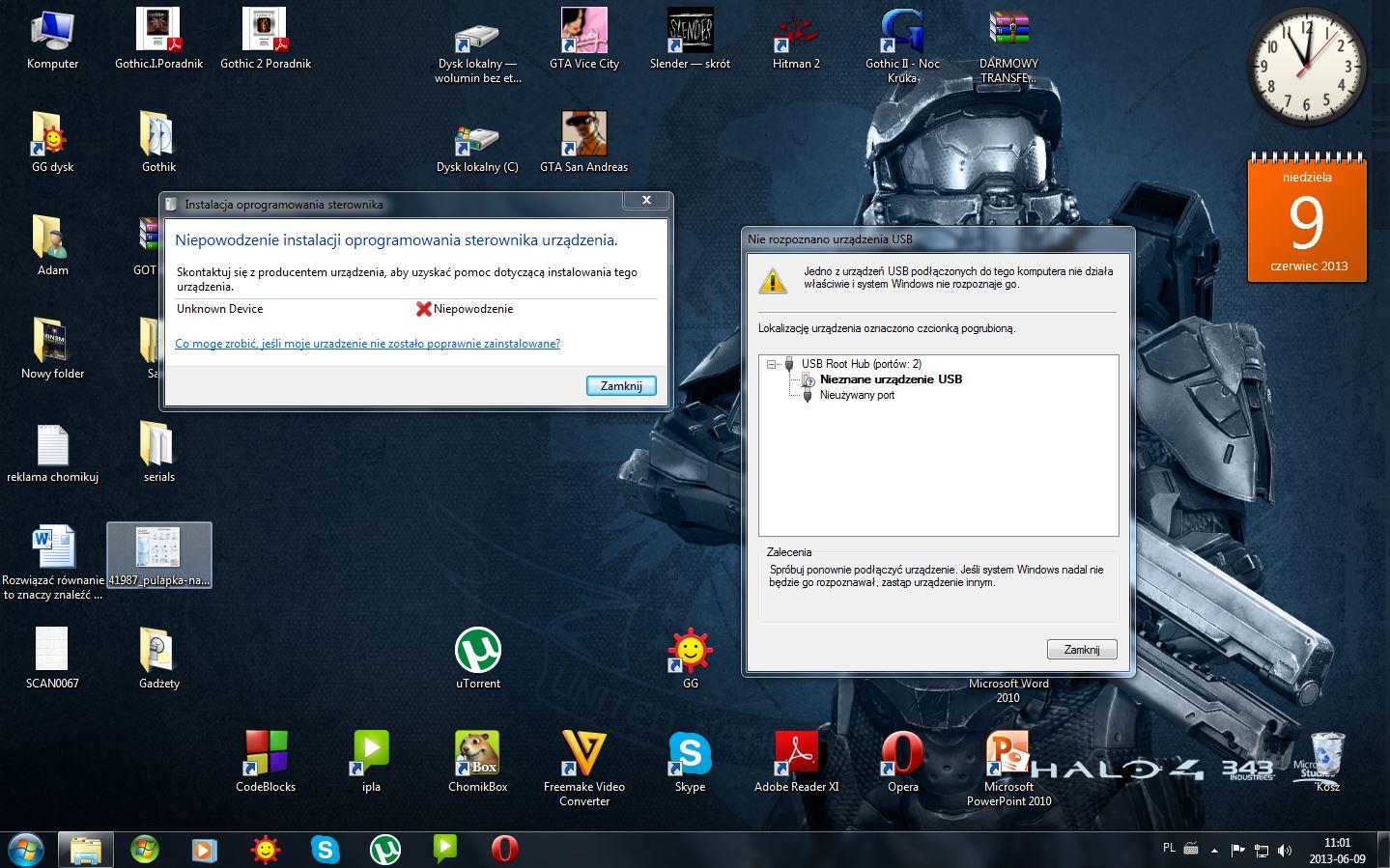1390x868 pixels.
Task: Open the Adam user folder
Action: point(52,245)
